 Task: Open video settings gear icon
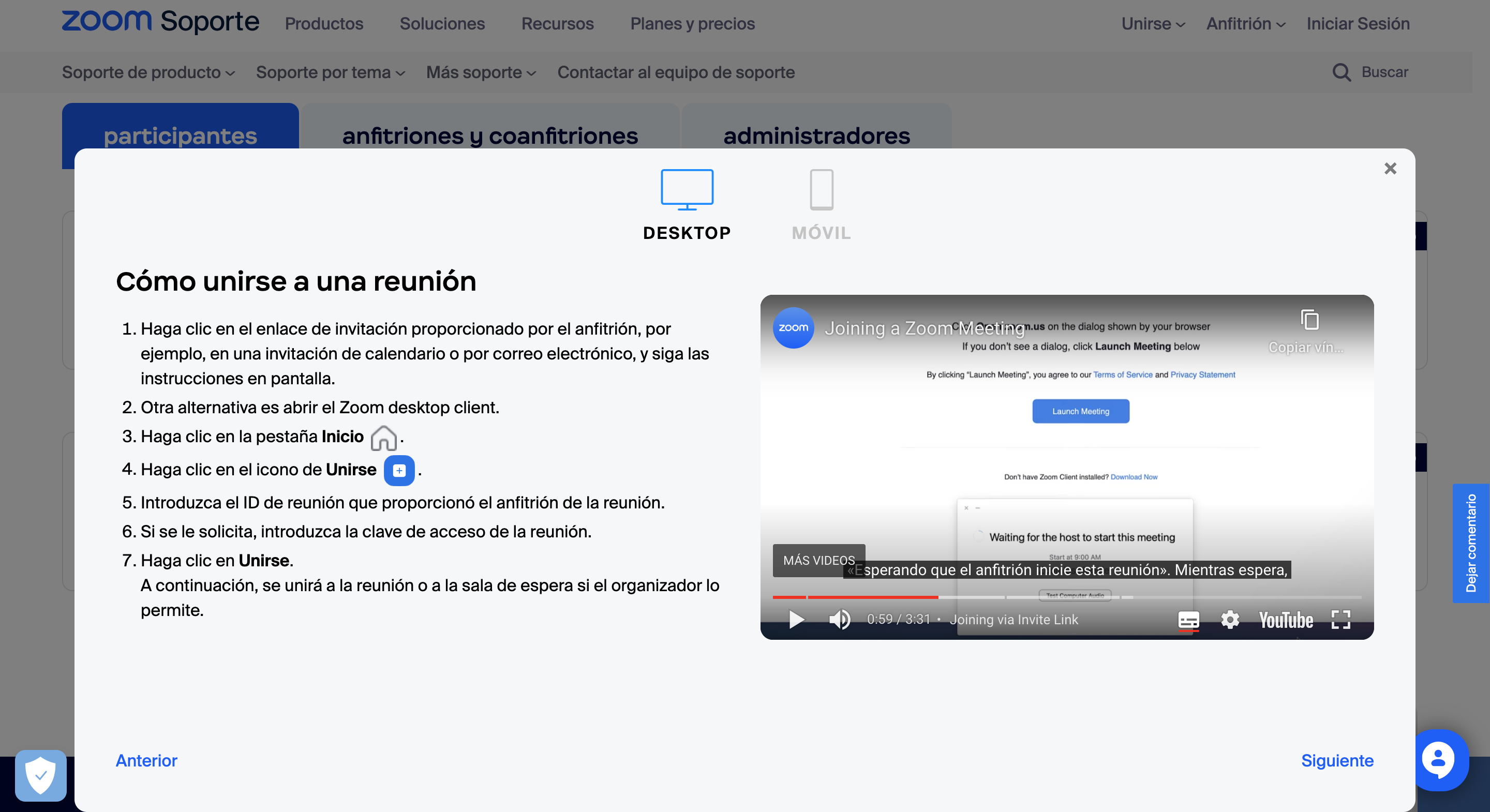point(1230,620)
